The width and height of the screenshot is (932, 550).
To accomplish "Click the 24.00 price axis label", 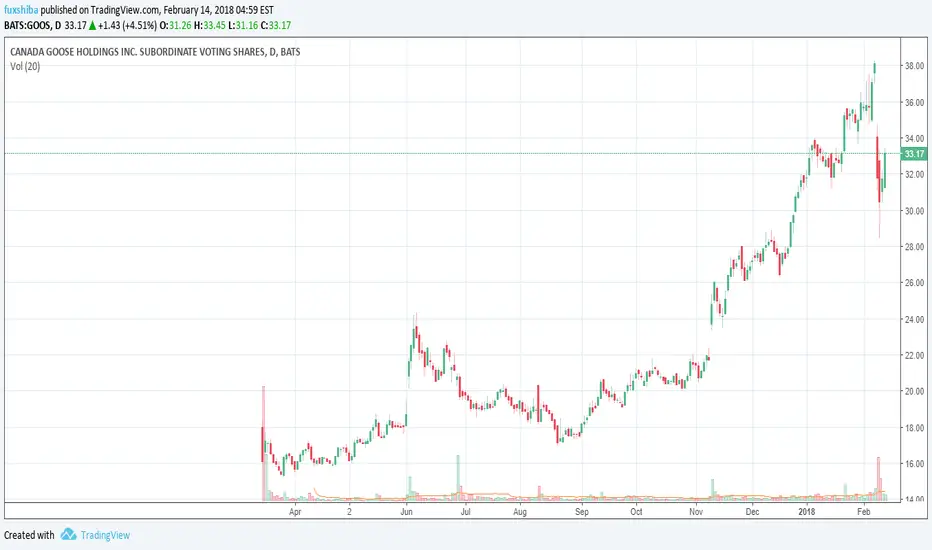I will [x=914, y=319].
